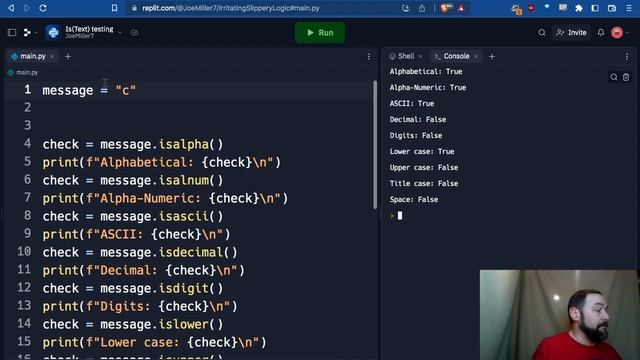Close the Shell tab

coord(420,56)
